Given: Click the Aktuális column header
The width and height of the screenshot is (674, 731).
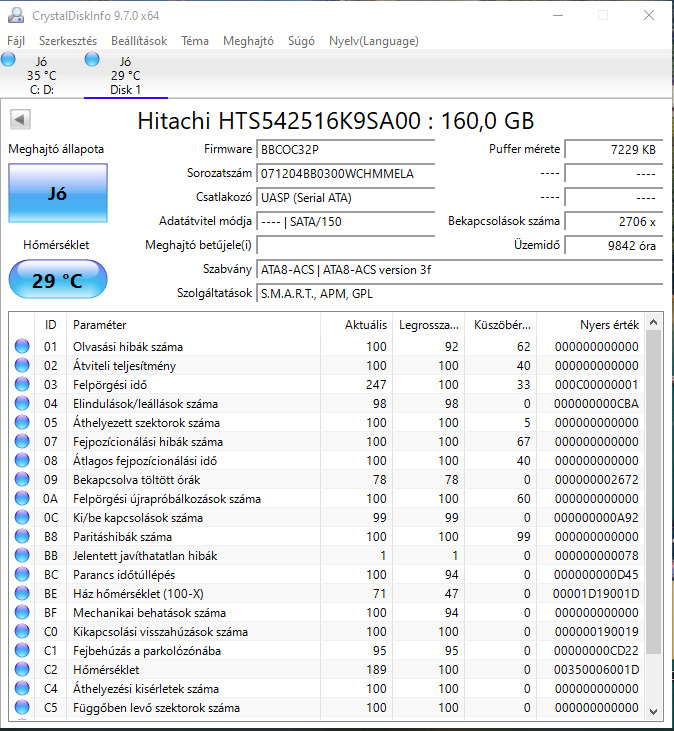Looking at the screenshot, I should pos(357,325).
